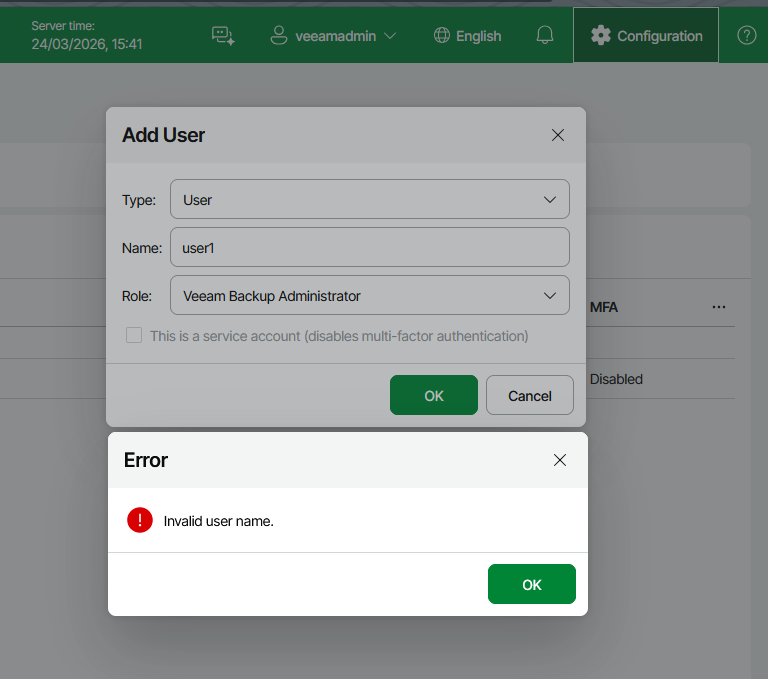Change language via the English selector
Viewport: 768px width, 679px height.
[x=468, y=36]
